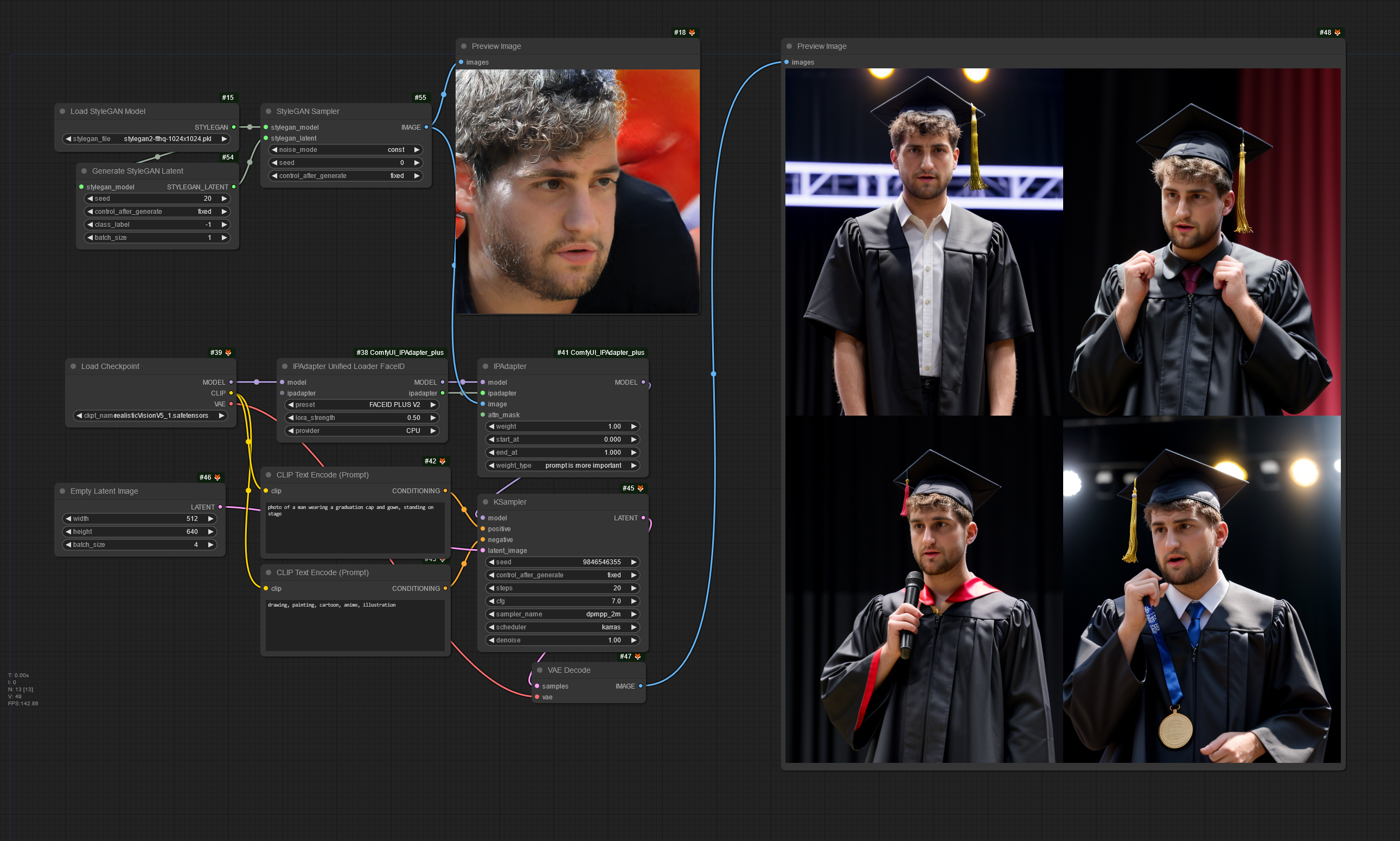Increase the KSampler steps with right arrow
The width and height of the screenshot is (1400, 841).
click(x=634, y=588)
